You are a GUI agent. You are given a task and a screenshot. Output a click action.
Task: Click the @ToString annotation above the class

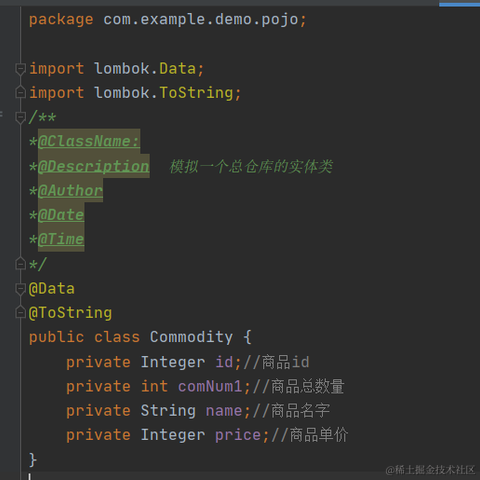[x=70, y=313]
